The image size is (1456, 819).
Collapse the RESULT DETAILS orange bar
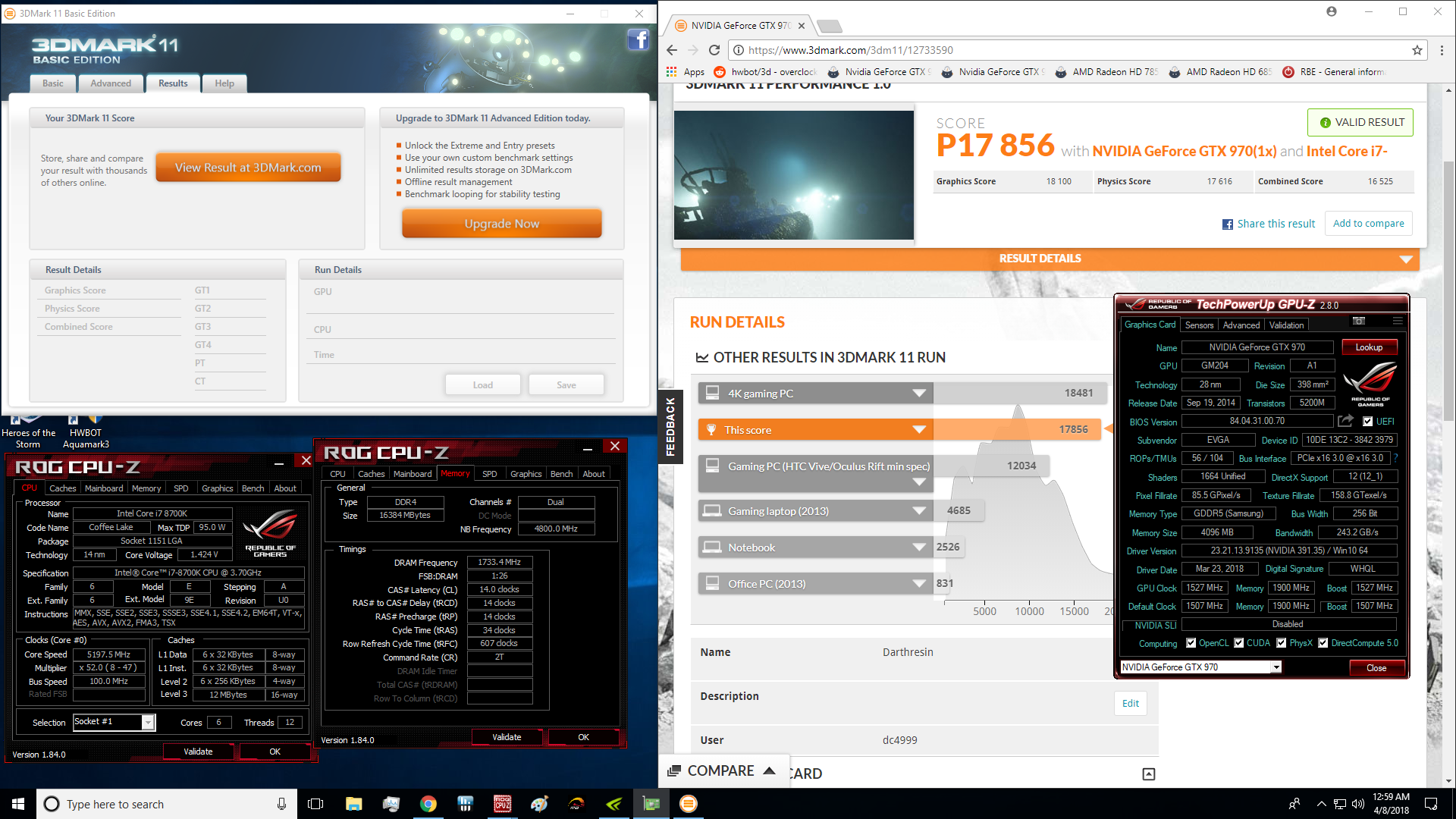click(x=1050, y=259)
